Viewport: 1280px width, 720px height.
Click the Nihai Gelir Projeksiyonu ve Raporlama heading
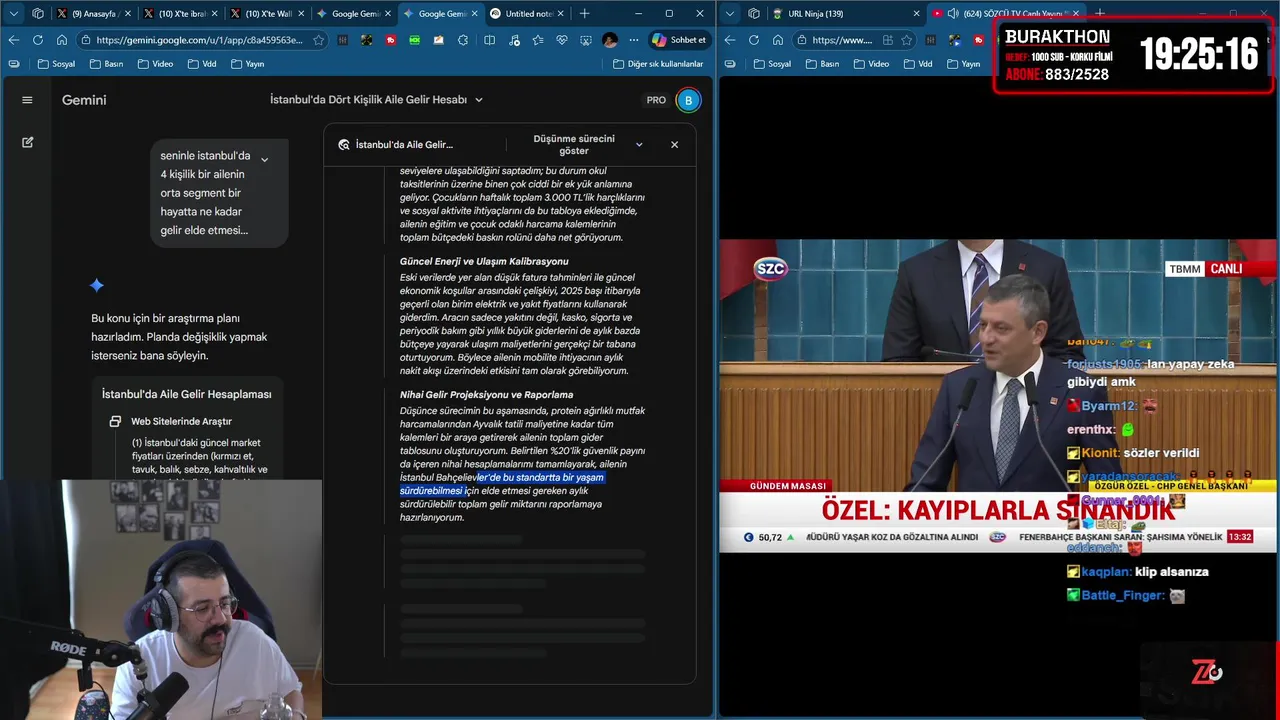[486, 394]
